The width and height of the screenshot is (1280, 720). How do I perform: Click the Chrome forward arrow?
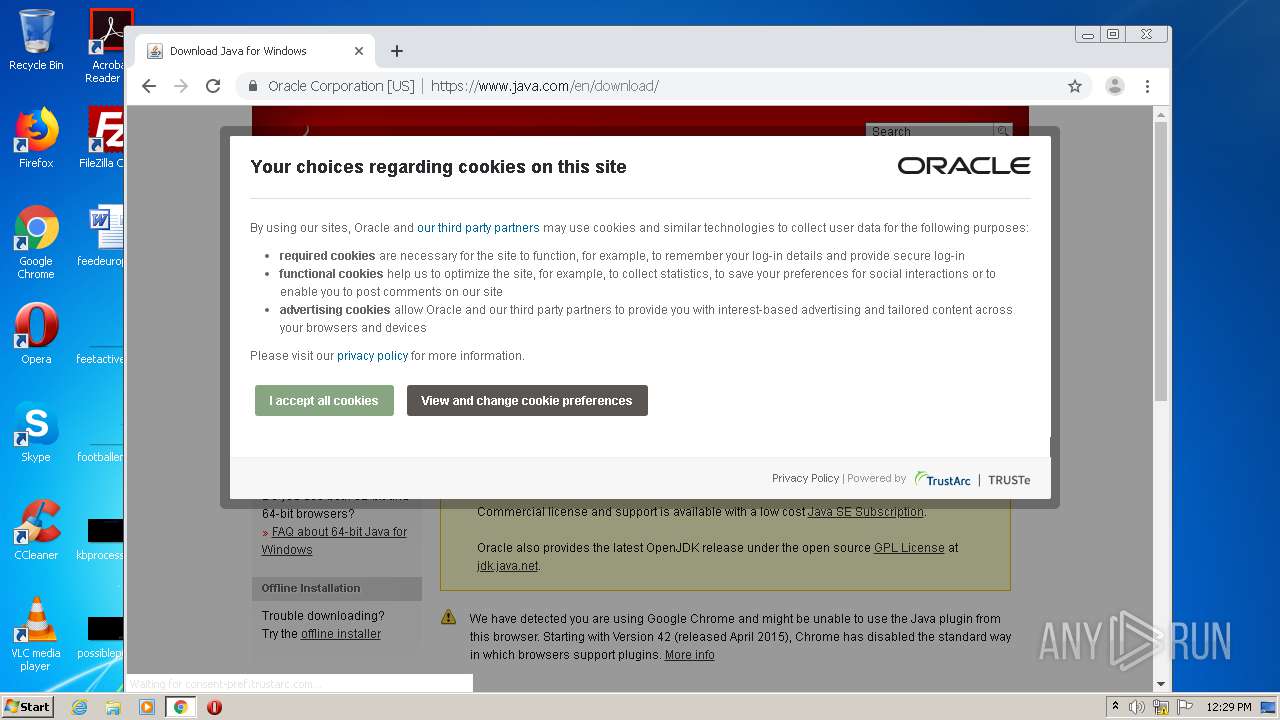tap(181, 86)
